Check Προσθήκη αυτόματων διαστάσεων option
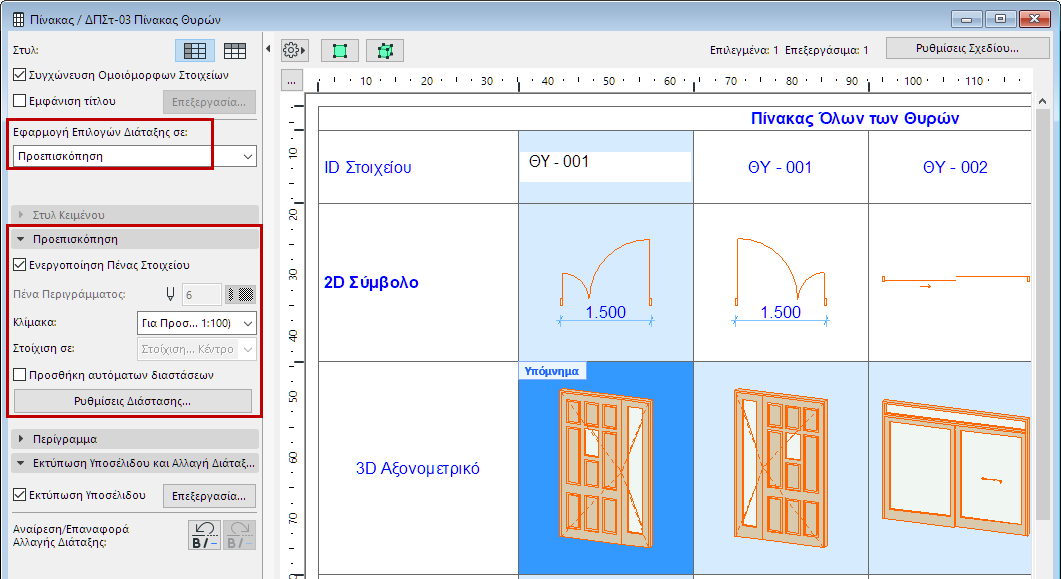This screenshot has width=1061, height=579. pos(20,375)
